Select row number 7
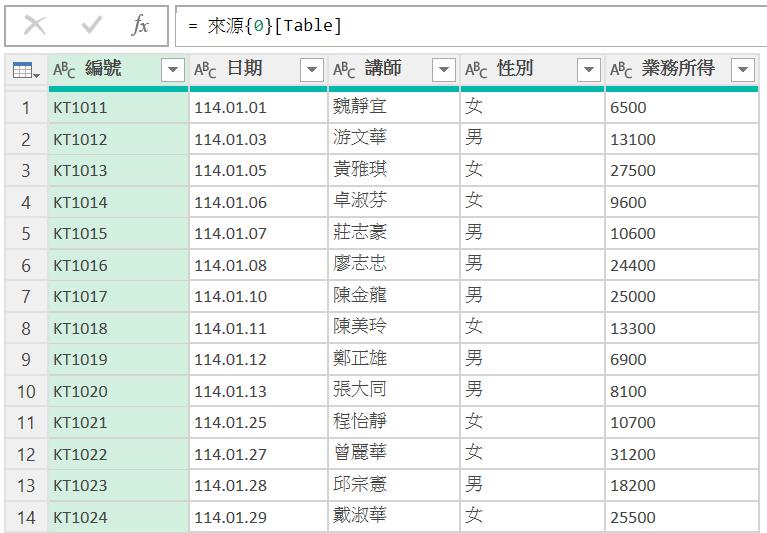The image size is (767, 533). coord(26,296)
